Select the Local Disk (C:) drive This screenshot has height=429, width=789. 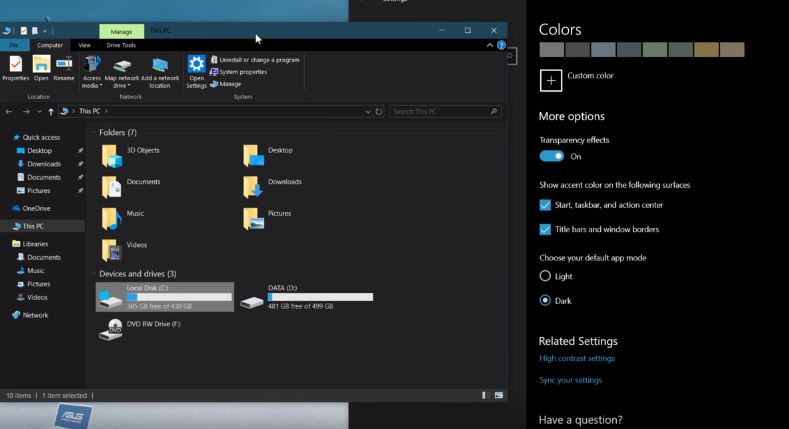[165, 297]
